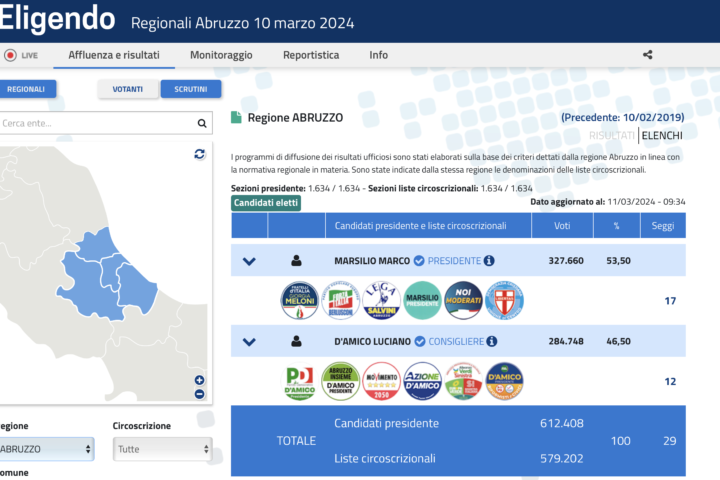Click the Fratelli d'Italia Meloni logo
Viewport: 720px width, 480px height.
299,300
